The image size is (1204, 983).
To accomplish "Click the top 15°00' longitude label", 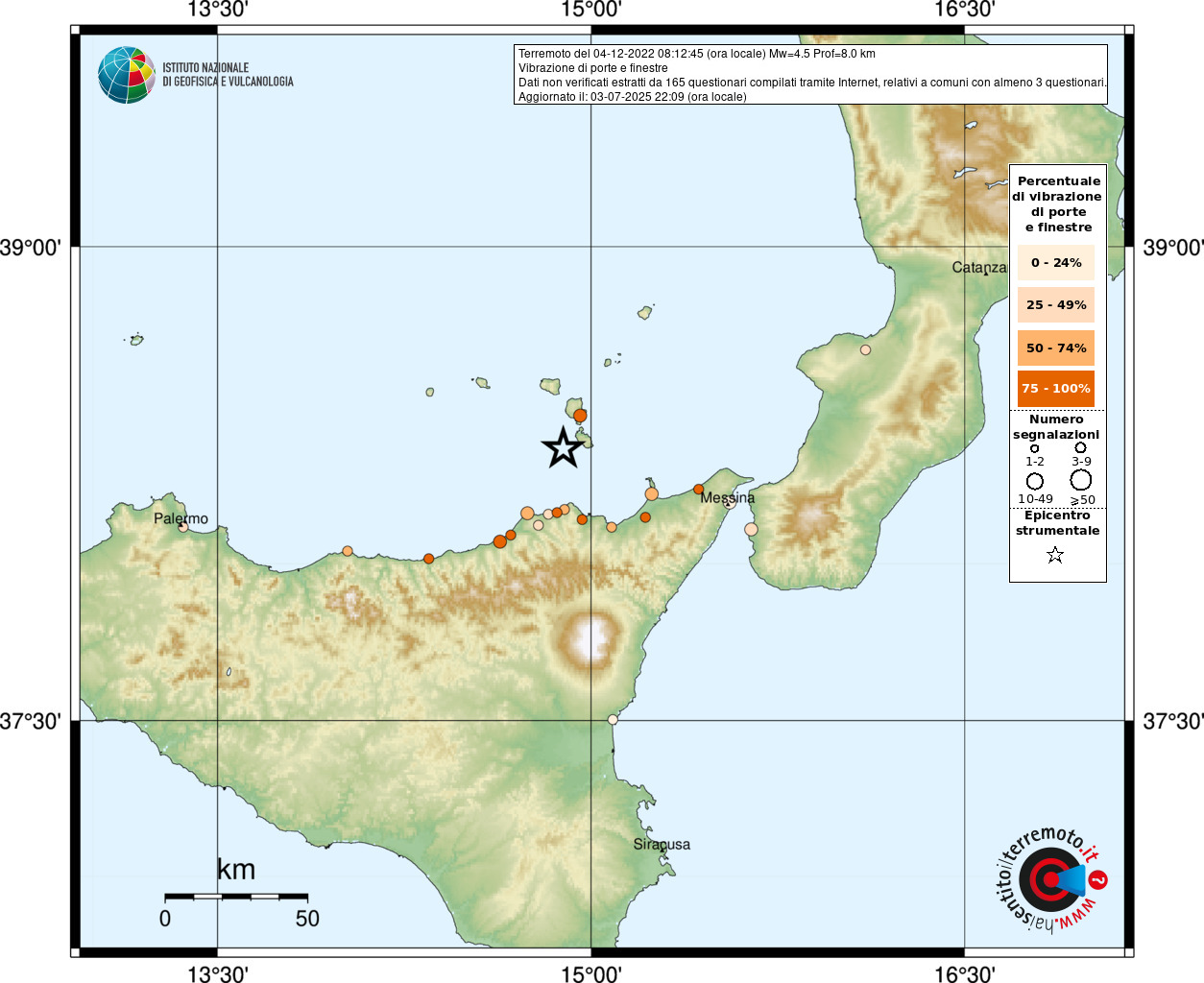I will point(590,10).
